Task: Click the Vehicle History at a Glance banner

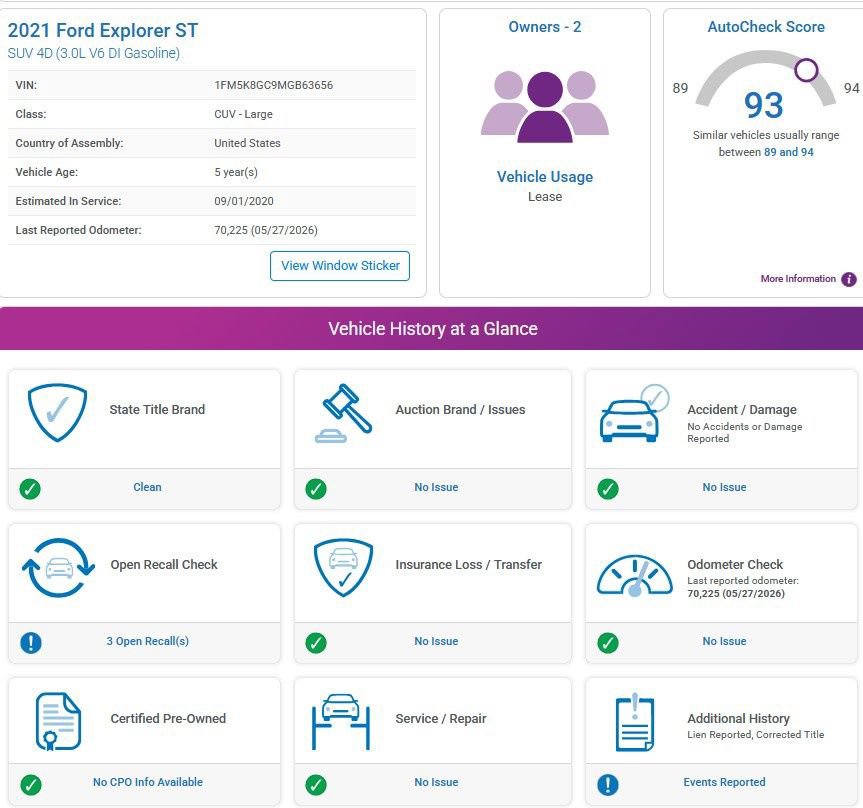Action: pos(432,329)
